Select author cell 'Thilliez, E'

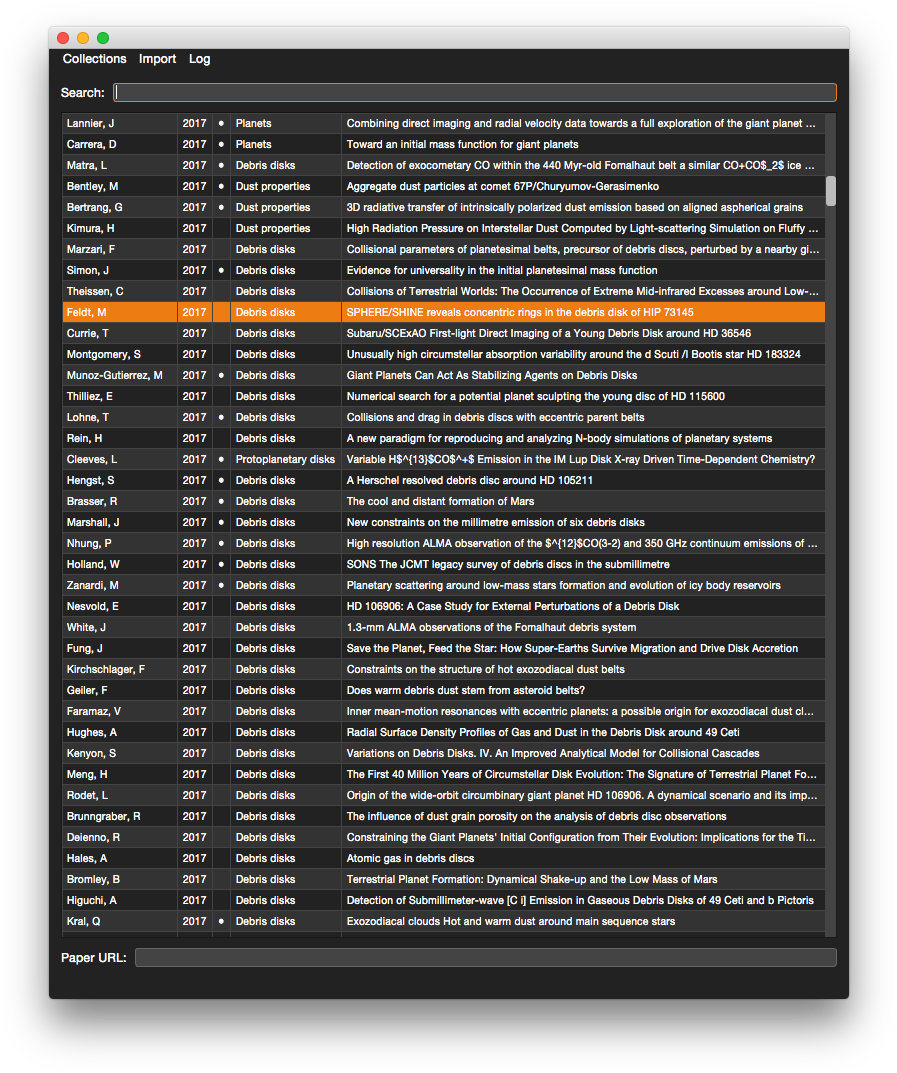[120, 396]
